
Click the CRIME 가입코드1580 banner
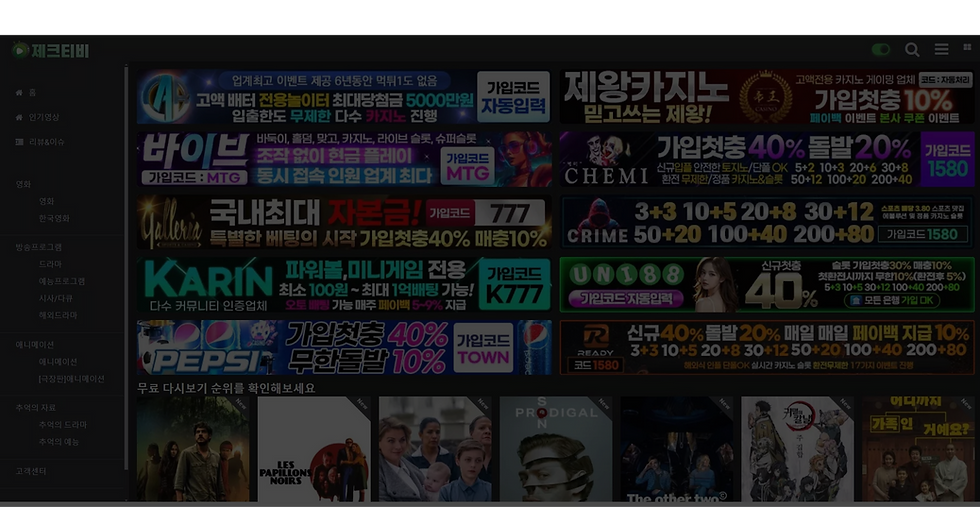point(767,223)
